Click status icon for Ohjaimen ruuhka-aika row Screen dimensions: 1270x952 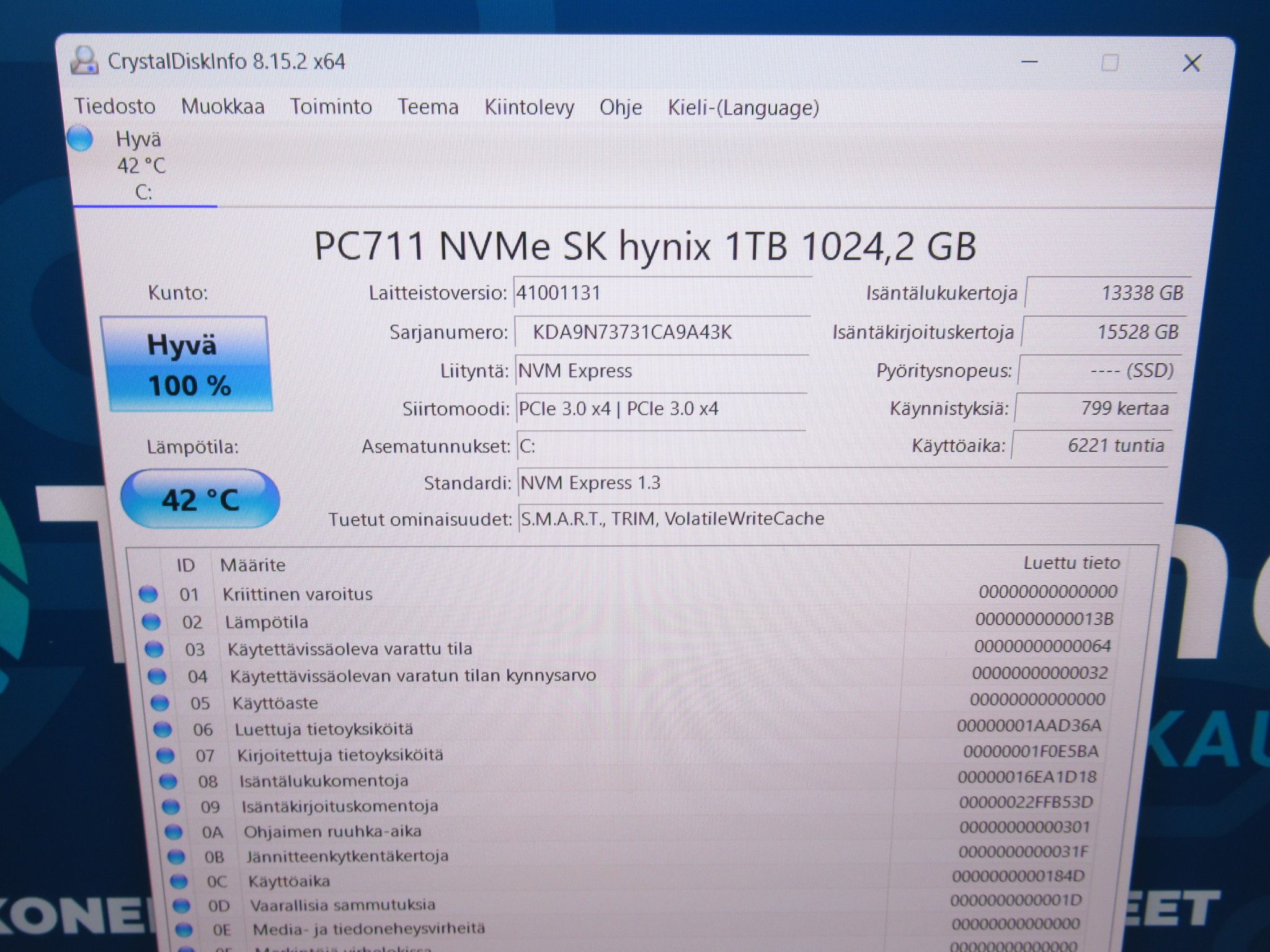(x=174, y=831)
